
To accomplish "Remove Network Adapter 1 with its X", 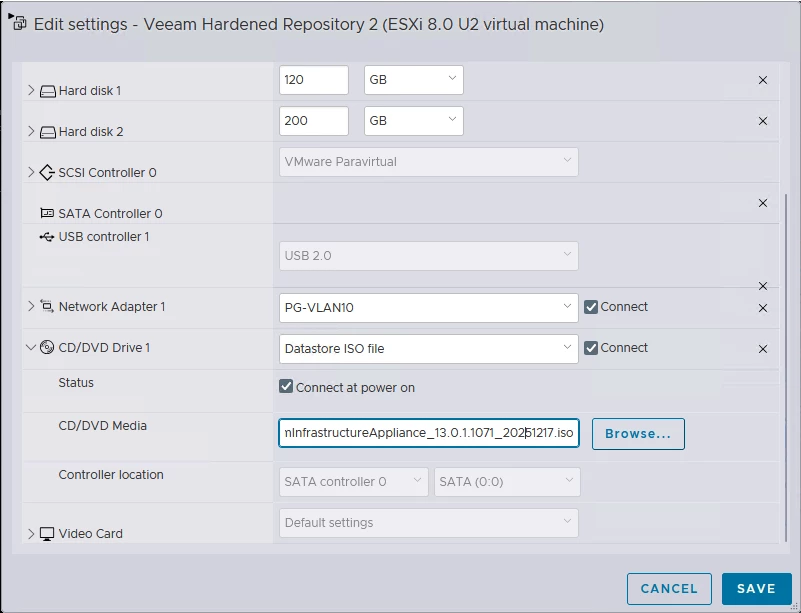I will pos(763,308).
